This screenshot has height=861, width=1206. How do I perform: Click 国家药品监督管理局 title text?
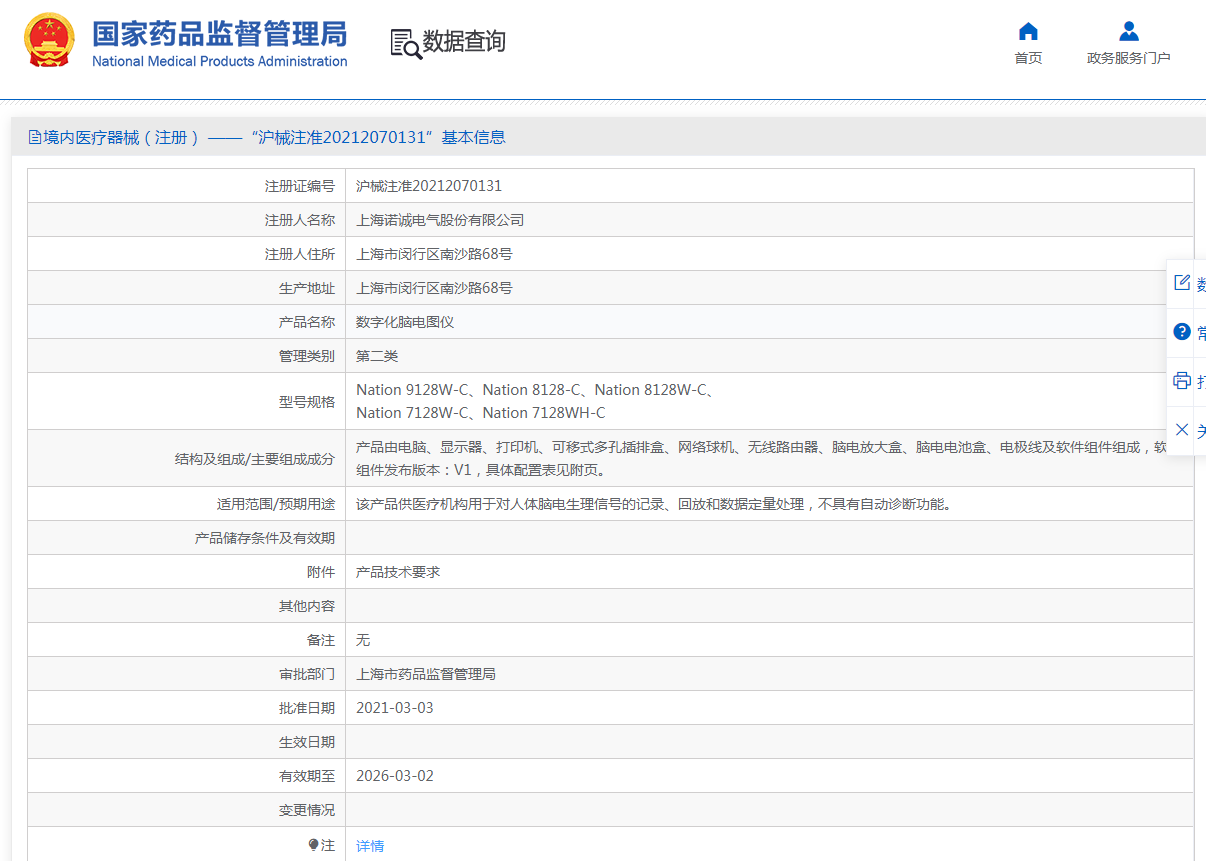(x=220, y=33)
